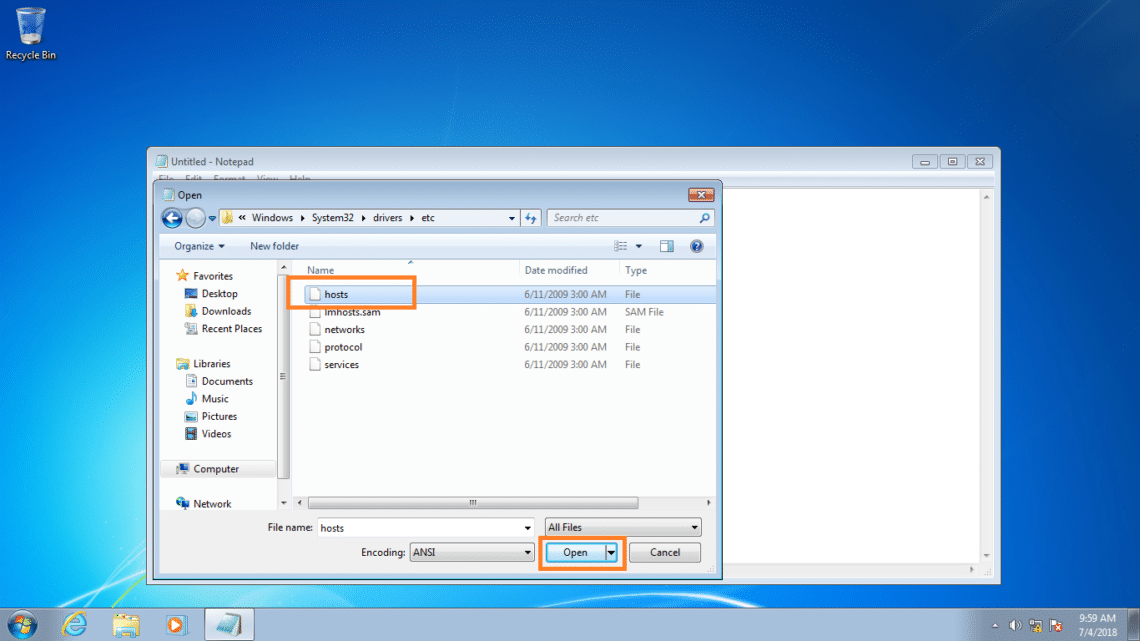Click etc in the address breadcrumb
This screenshot has height=641, width=1140.
tap(428, 218)
